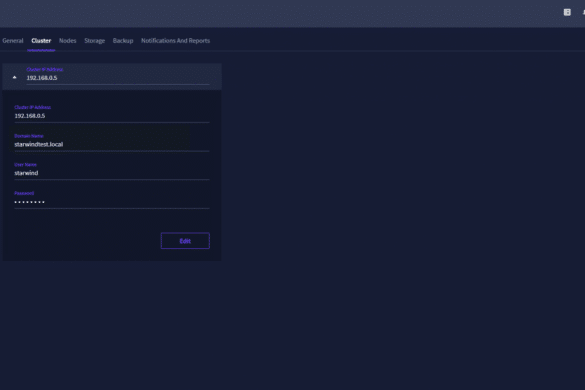The width and height of the screenshot is (585, 390).
Task: Select the Cluster tab
Action: coord(41,41)
